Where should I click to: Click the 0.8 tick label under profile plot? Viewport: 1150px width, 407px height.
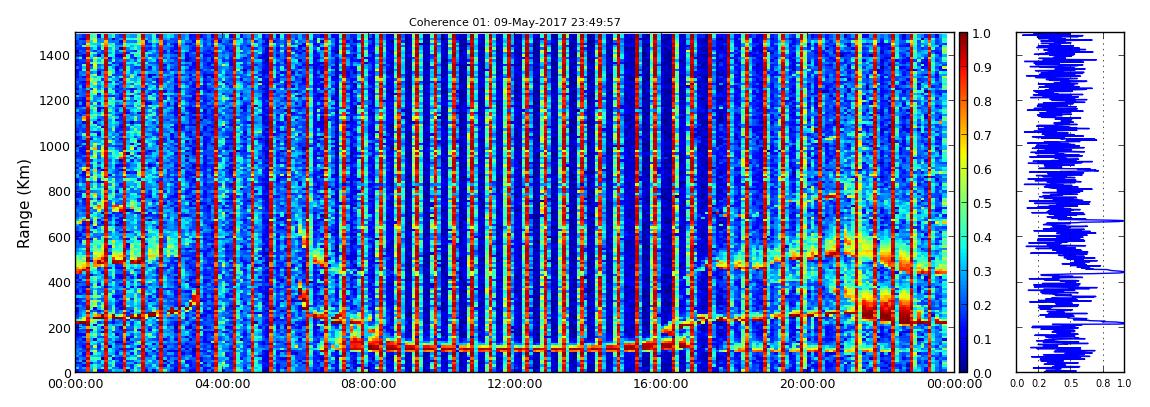pyautogui.click(x=1103, y=384)
